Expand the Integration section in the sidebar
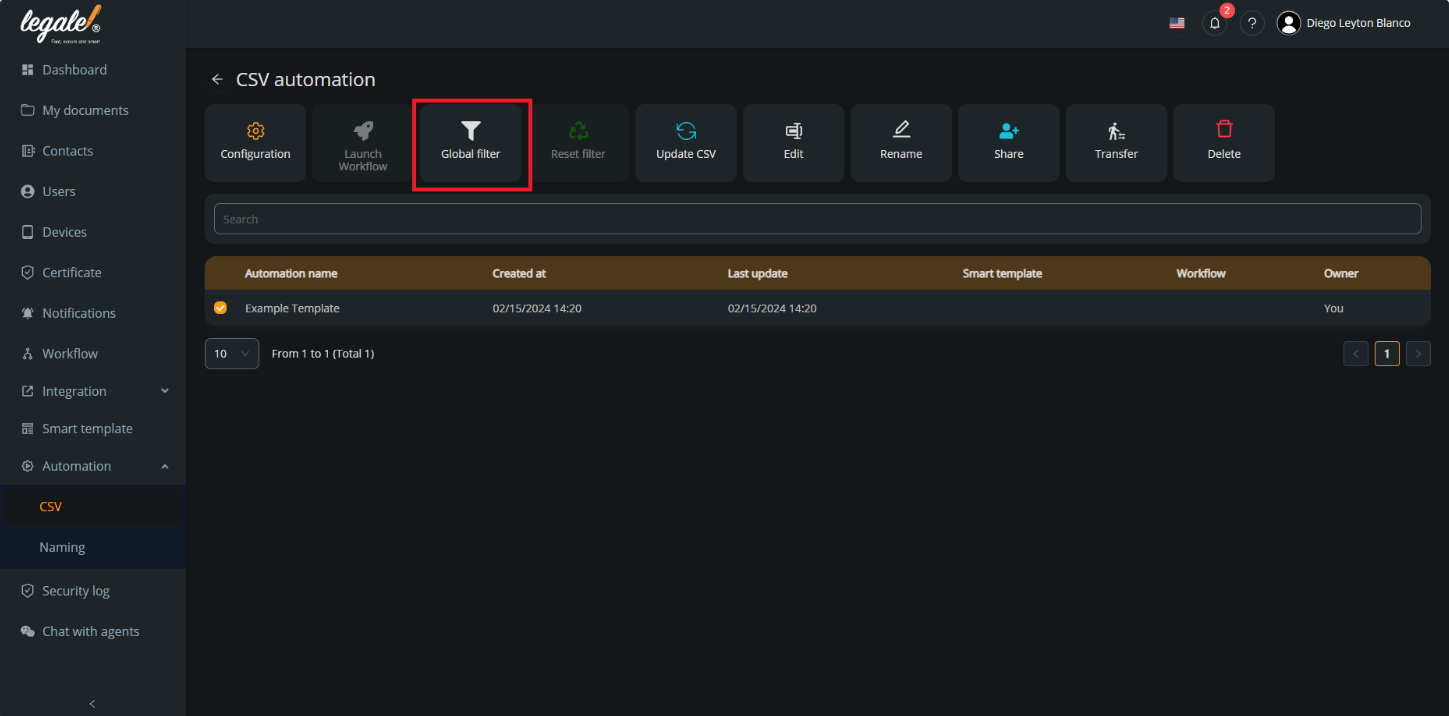This screenshot has height=716, width=1449. tap(92, 391)
